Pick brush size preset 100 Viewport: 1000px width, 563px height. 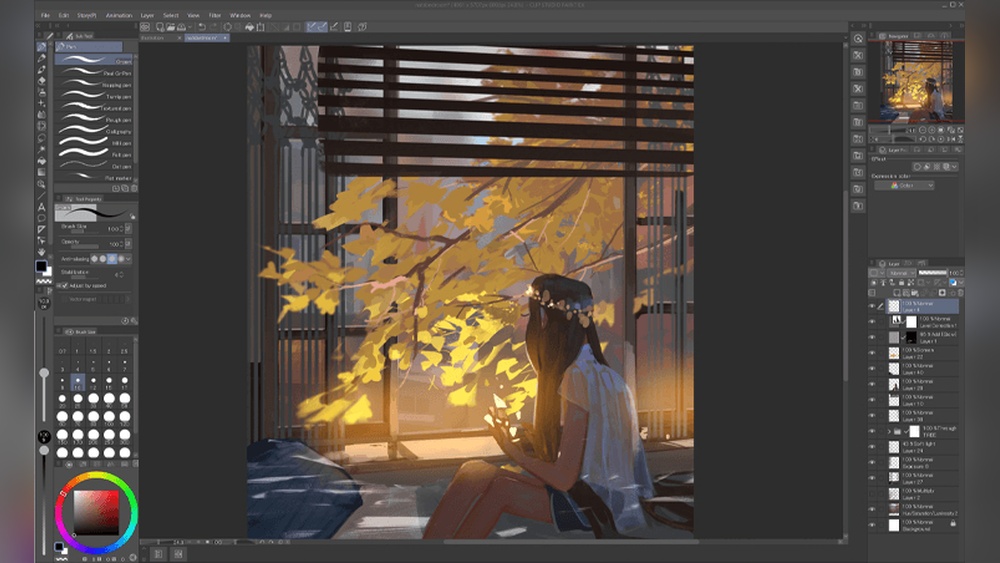coord(109,417)
